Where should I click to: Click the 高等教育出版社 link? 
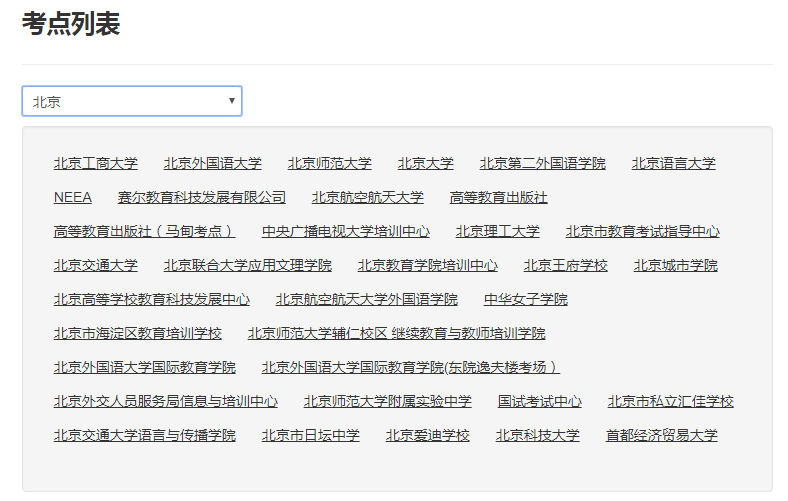coord(499,197)
